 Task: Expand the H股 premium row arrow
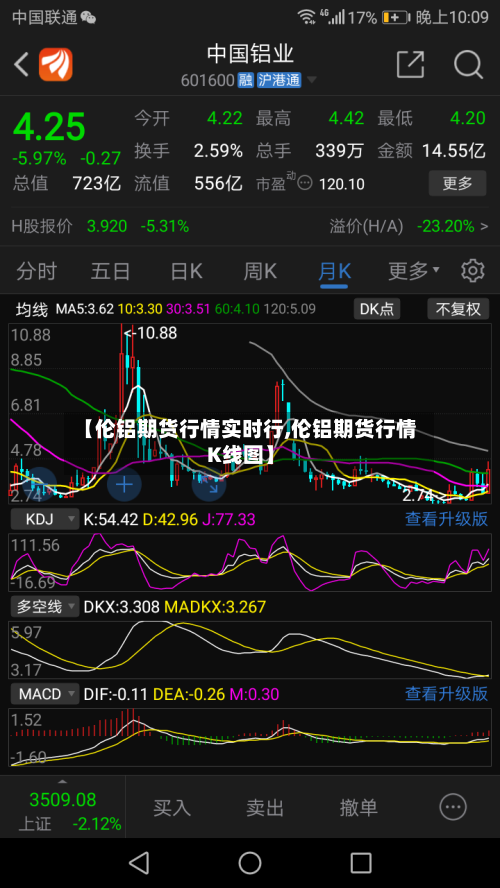484,227
